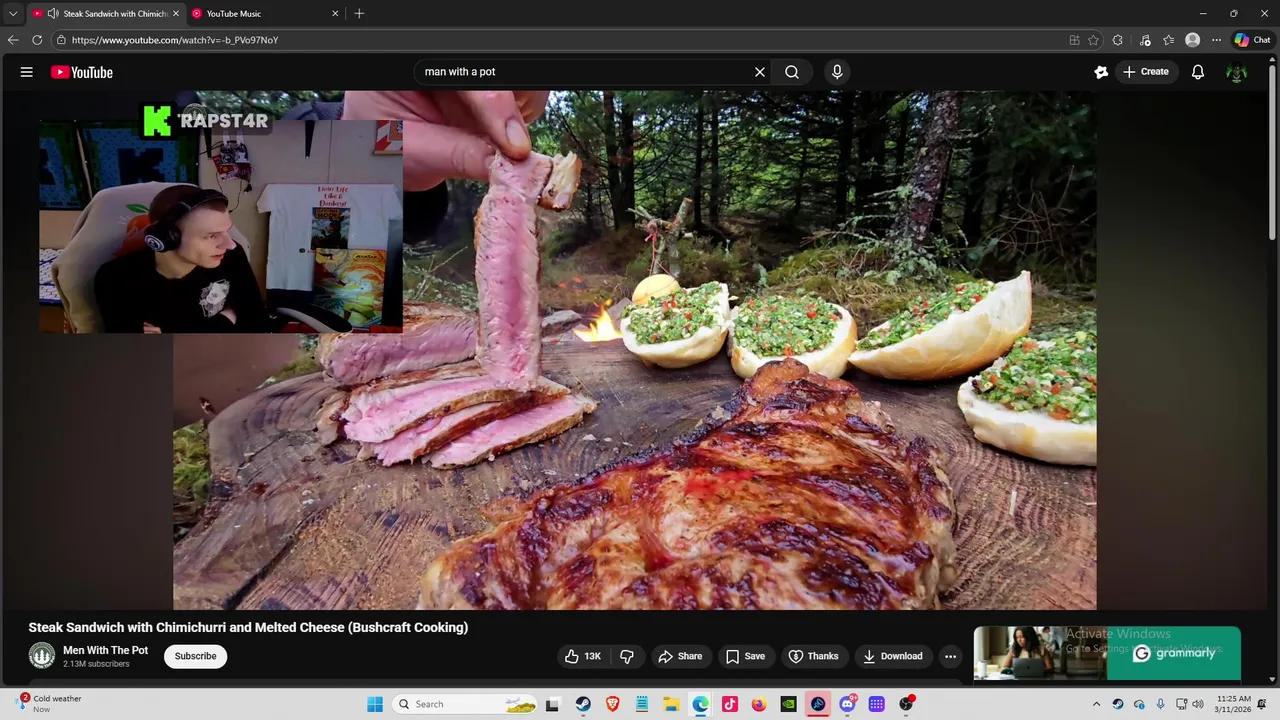Screen dimensions: 1280x720
Task: Share the steak sandwich video
Action: pyautogui.click(x=680, y=656)
